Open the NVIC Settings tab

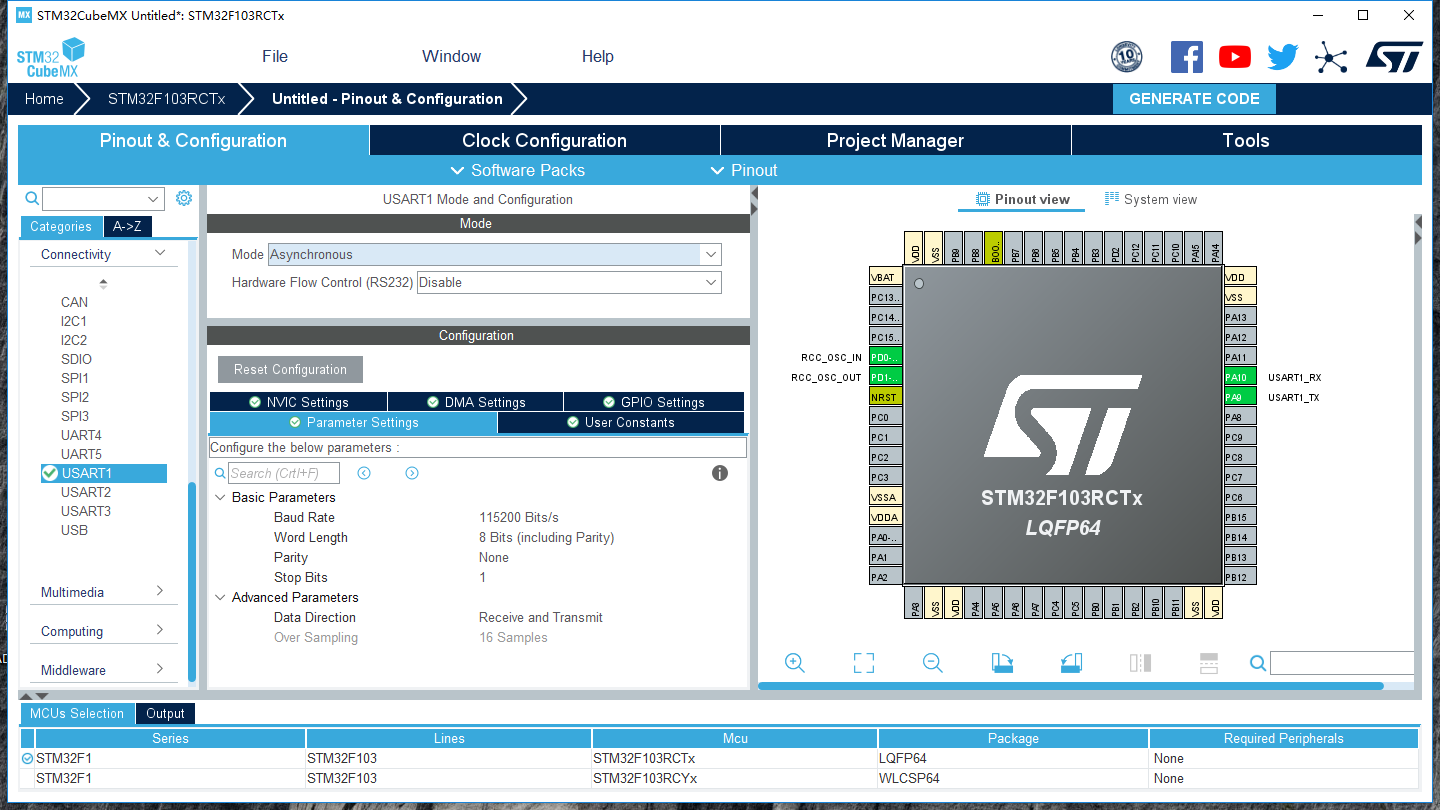[x=298, y=402]
